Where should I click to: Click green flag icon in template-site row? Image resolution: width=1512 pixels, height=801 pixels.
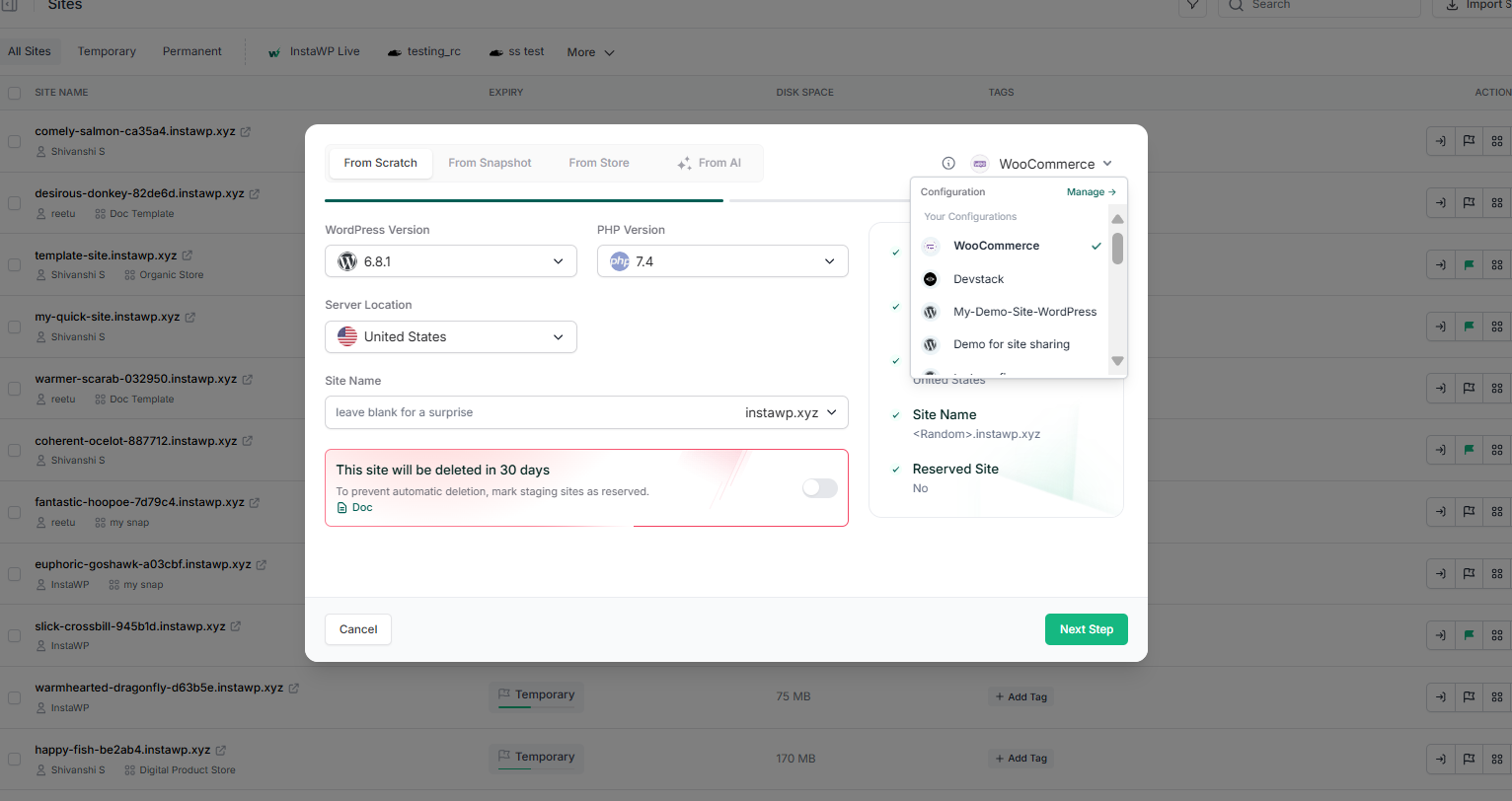(1469, 264)
